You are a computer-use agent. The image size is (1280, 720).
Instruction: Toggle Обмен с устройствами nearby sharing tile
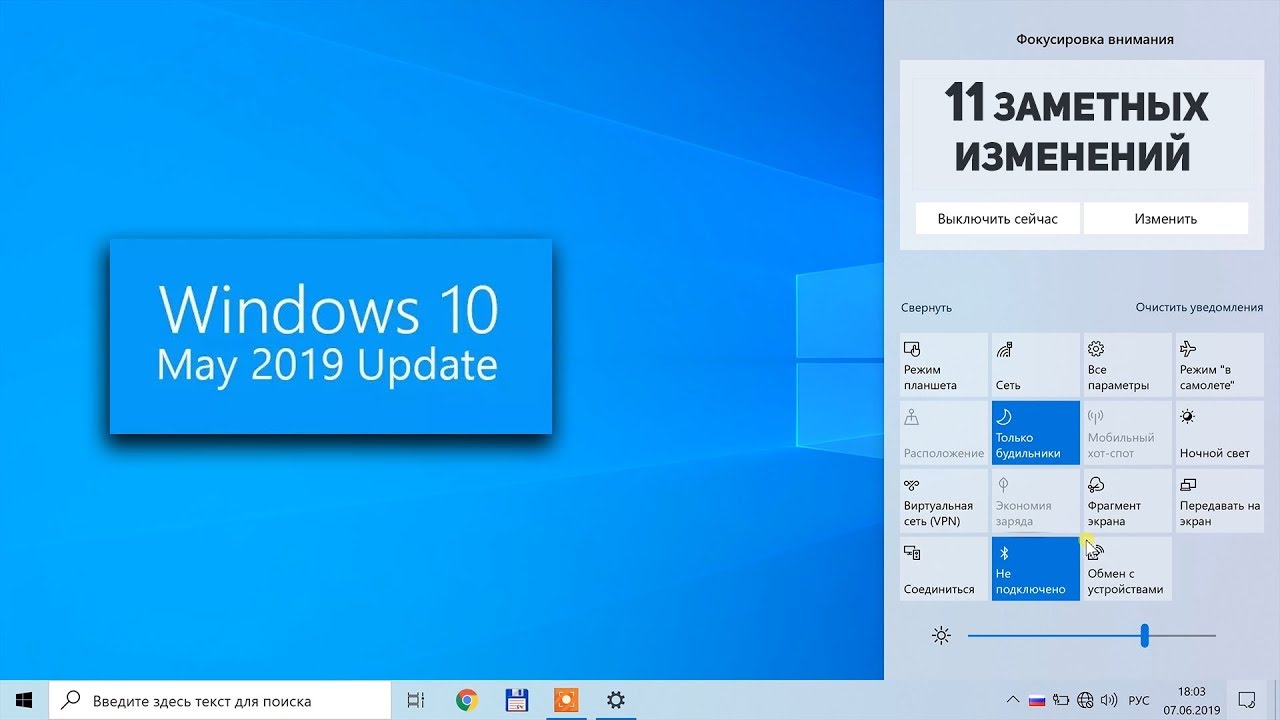[x=1127, y=569]
